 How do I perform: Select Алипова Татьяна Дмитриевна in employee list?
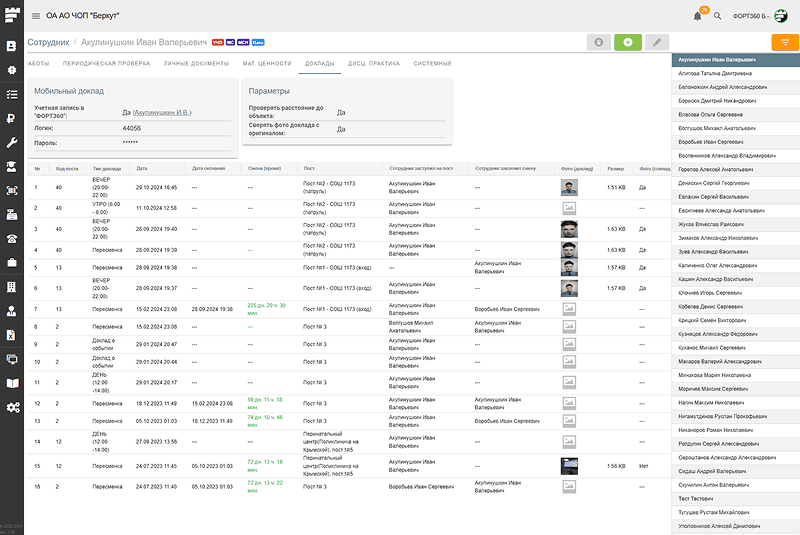[x=736, y=73]
